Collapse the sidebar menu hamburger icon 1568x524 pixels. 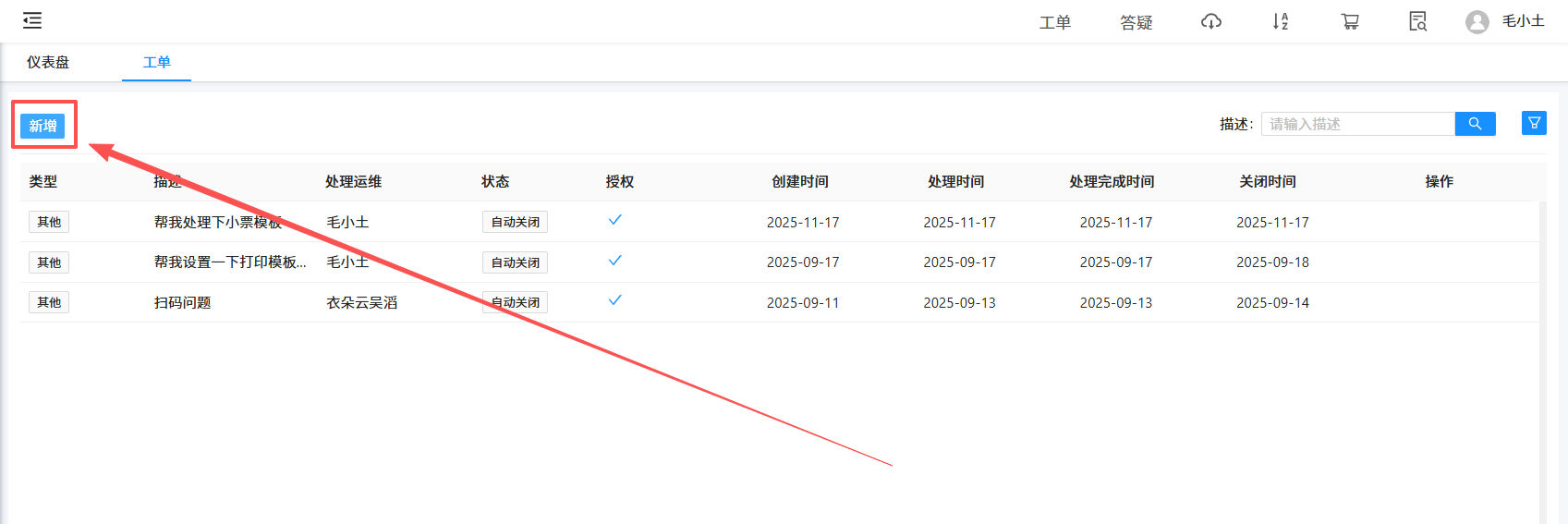click(32, 20)
